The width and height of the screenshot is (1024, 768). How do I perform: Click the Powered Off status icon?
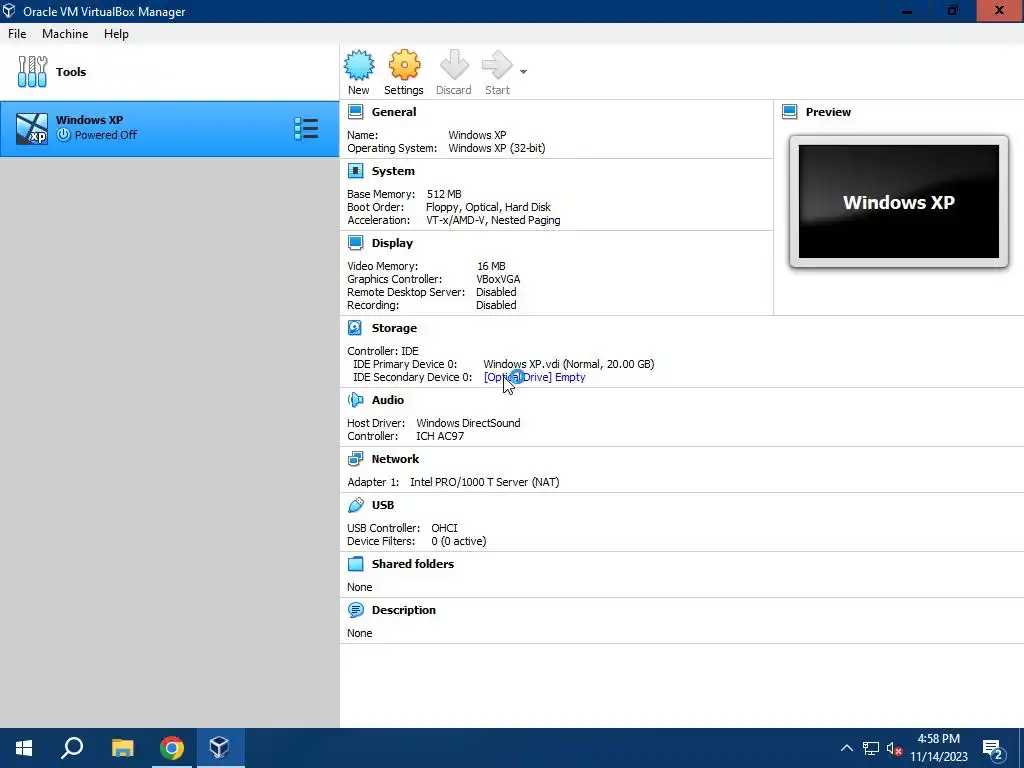pyautogui.click(x=63, y=135)
